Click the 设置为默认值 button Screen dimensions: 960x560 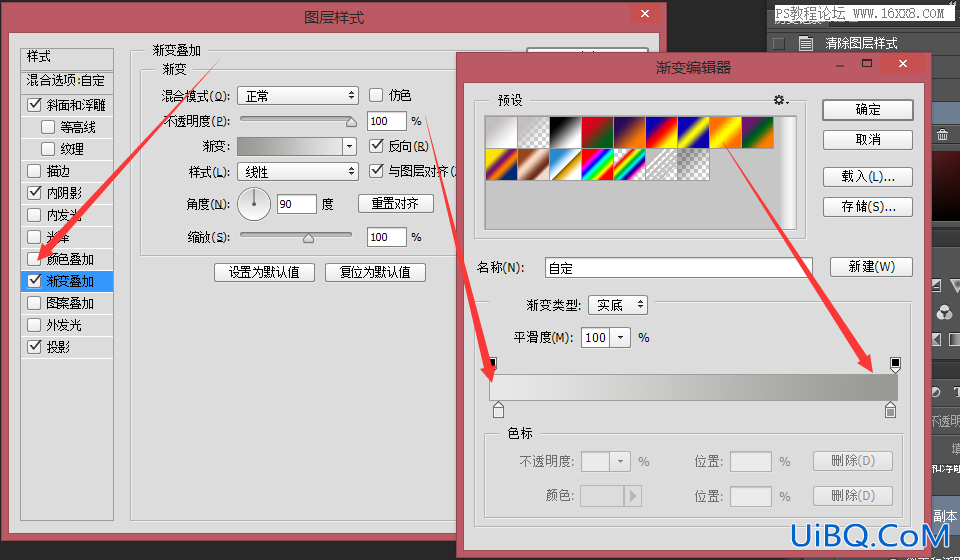264,272
